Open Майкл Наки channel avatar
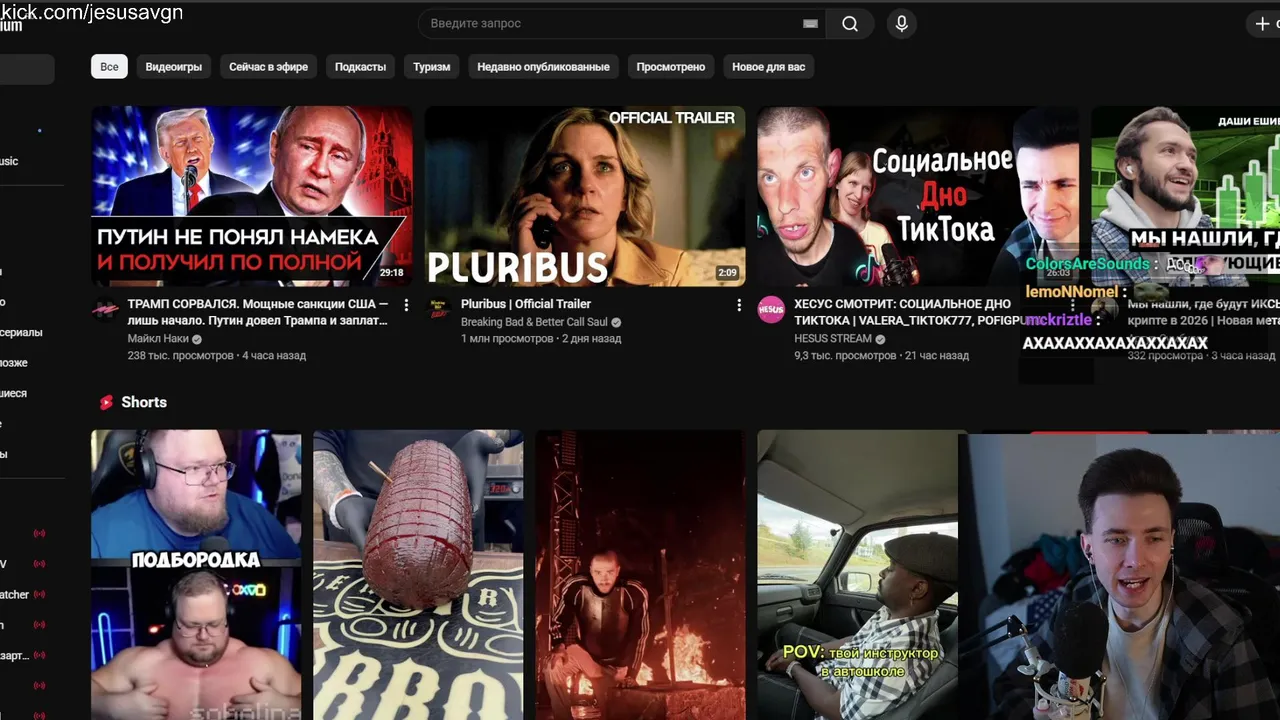 pos(105,309)
